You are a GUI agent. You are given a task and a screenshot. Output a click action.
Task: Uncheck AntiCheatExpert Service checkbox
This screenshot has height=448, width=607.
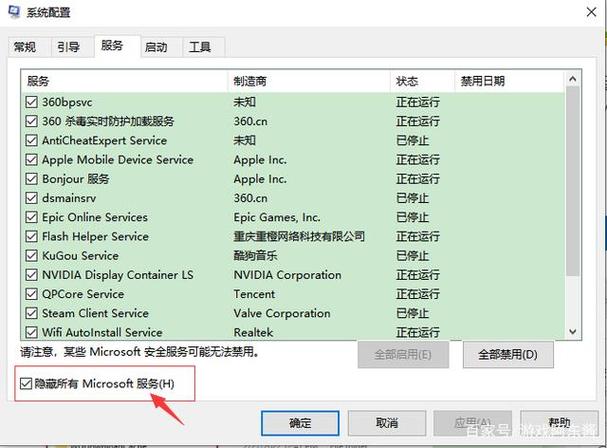pos(31,141)
